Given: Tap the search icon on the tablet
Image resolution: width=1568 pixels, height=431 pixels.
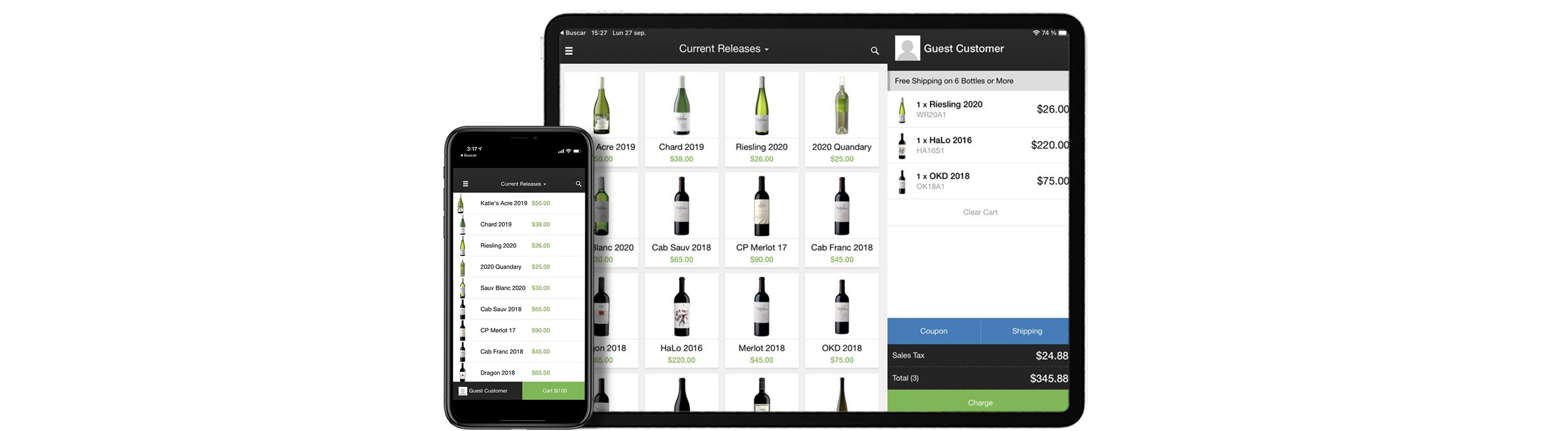Looking at the screenshot, I should tap(875, 51).
